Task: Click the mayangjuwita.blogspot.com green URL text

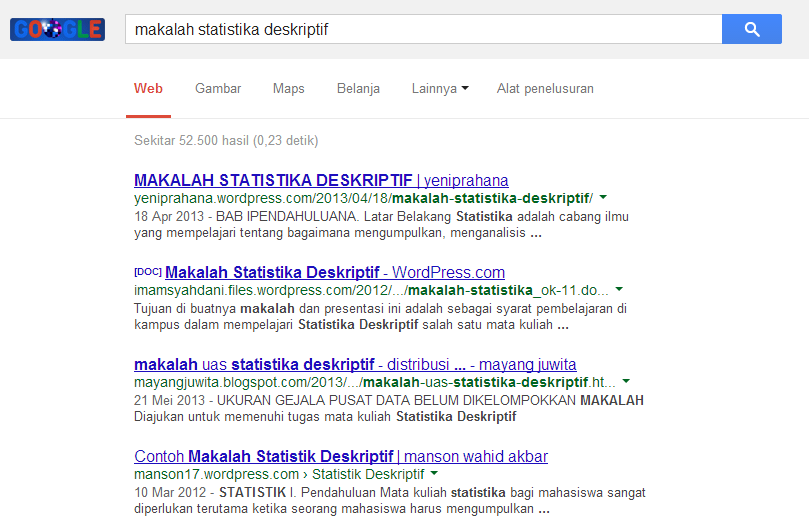Action: pos(375,382)
